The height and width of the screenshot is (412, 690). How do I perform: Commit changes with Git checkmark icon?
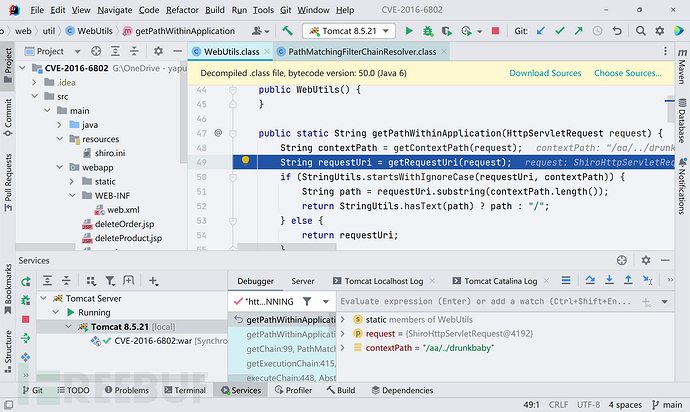click(x=560, y=31)
